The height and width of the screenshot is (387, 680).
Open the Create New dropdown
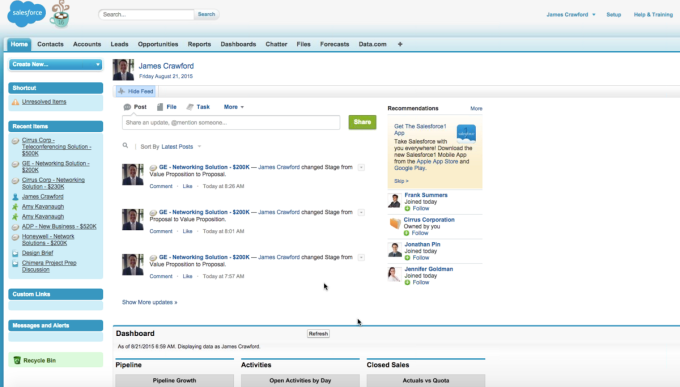click(x=56, y=64)
